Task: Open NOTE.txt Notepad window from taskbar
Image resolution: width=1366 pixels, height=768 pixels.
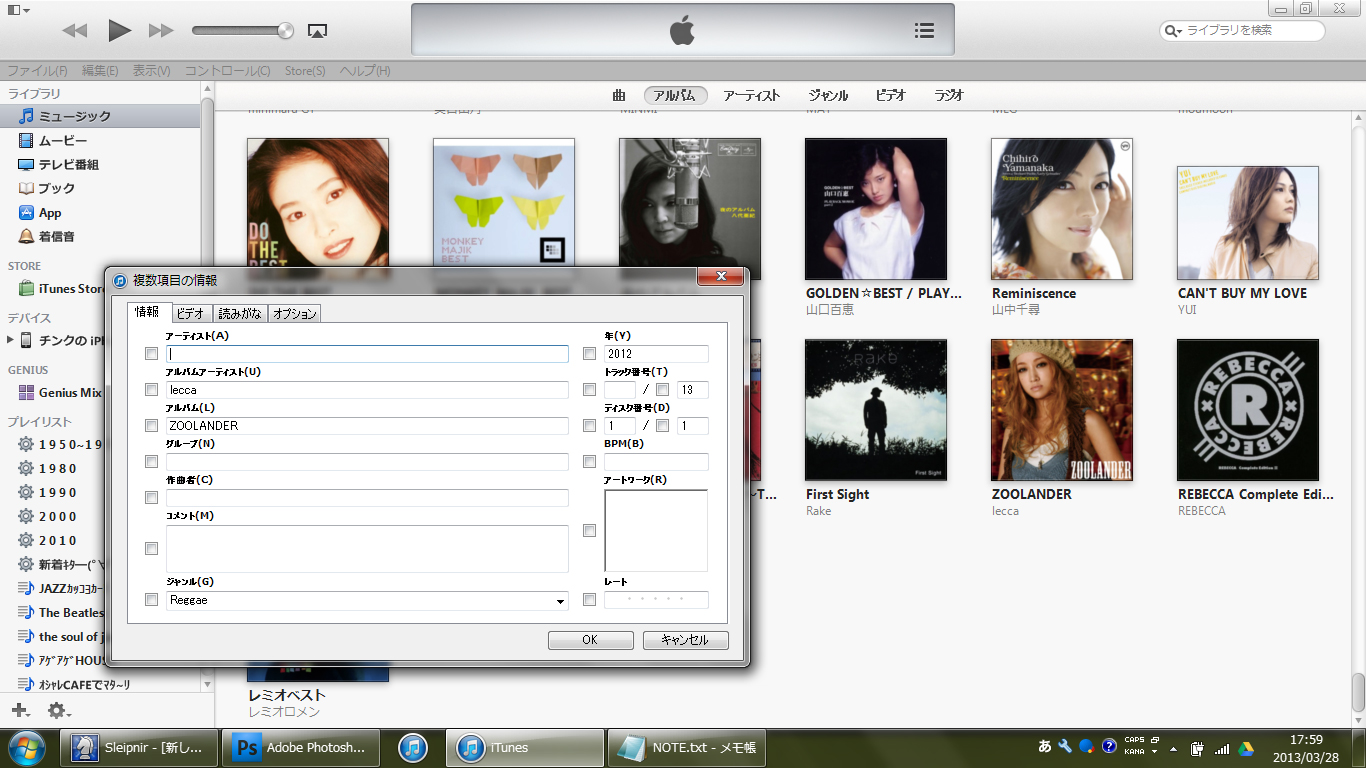Action: tap(686, 747)
